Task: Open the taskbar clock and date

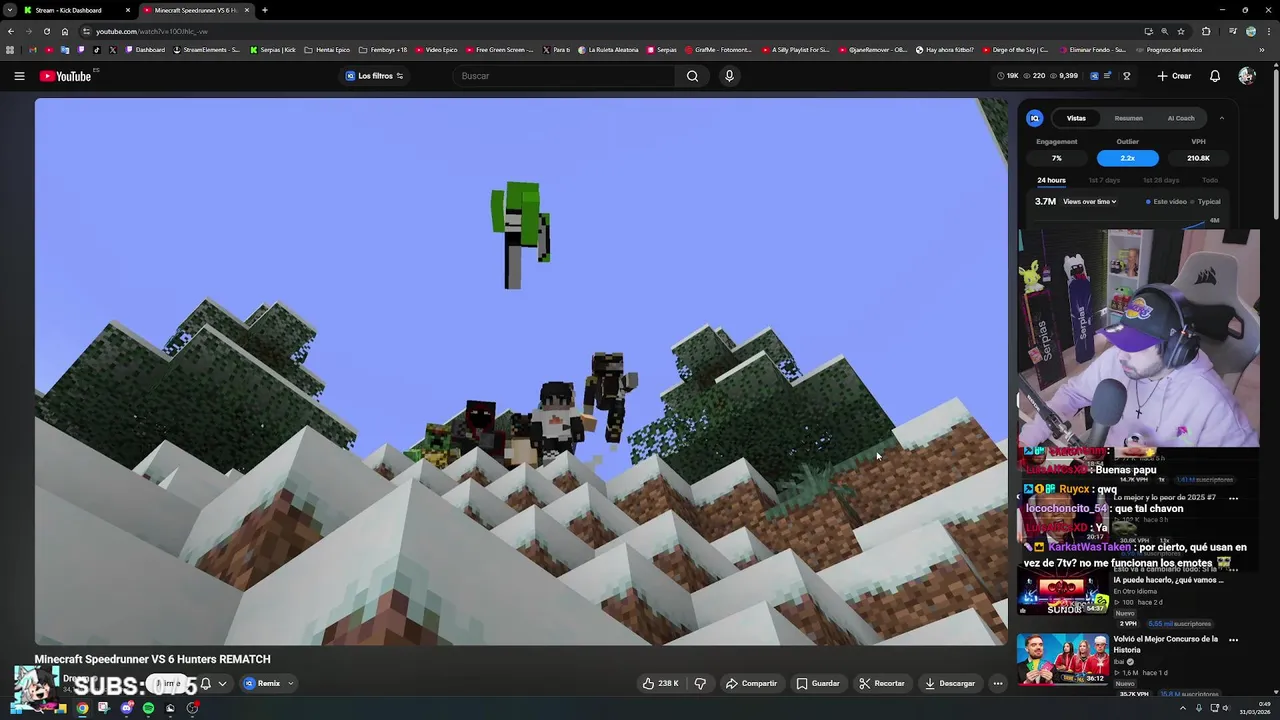Action: [x=1256, y=708]
